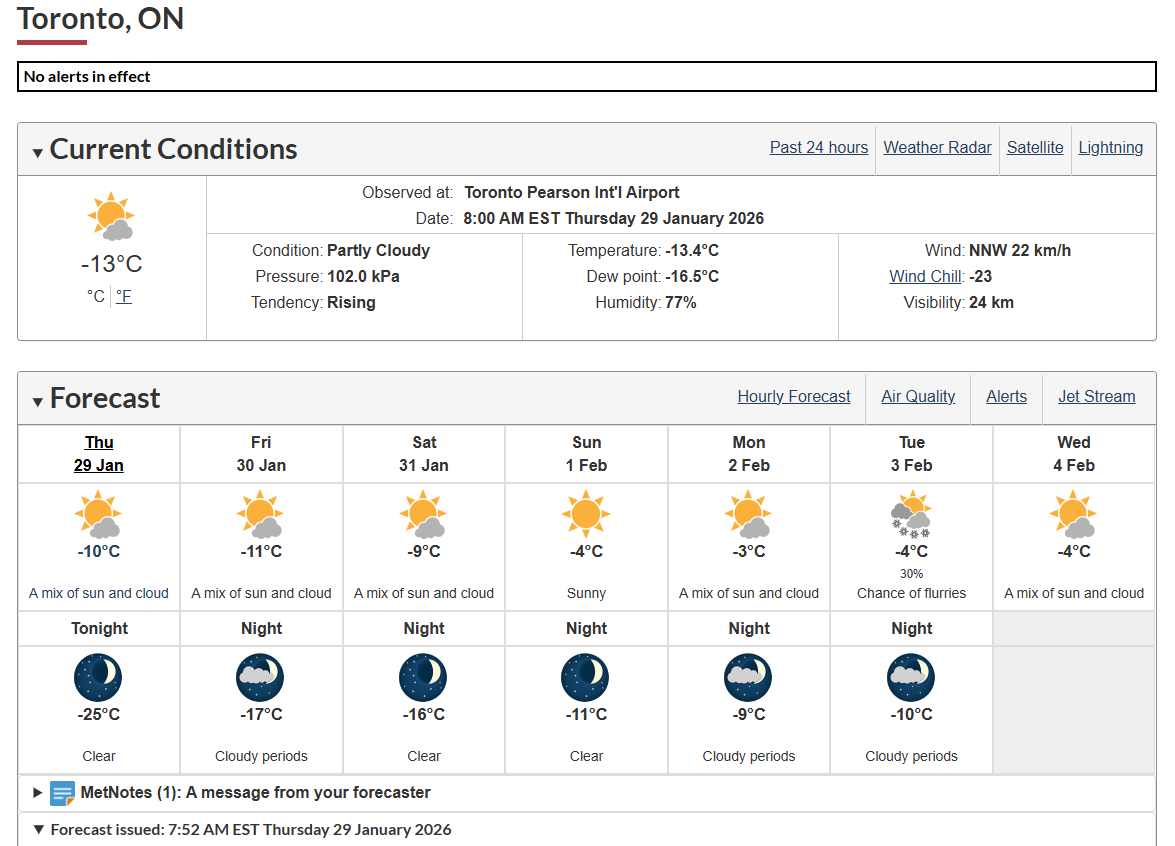Click the cloudy periods night icon for Friday
Image resolution: width=1175 pixels, height=846 pixels.
261,677
